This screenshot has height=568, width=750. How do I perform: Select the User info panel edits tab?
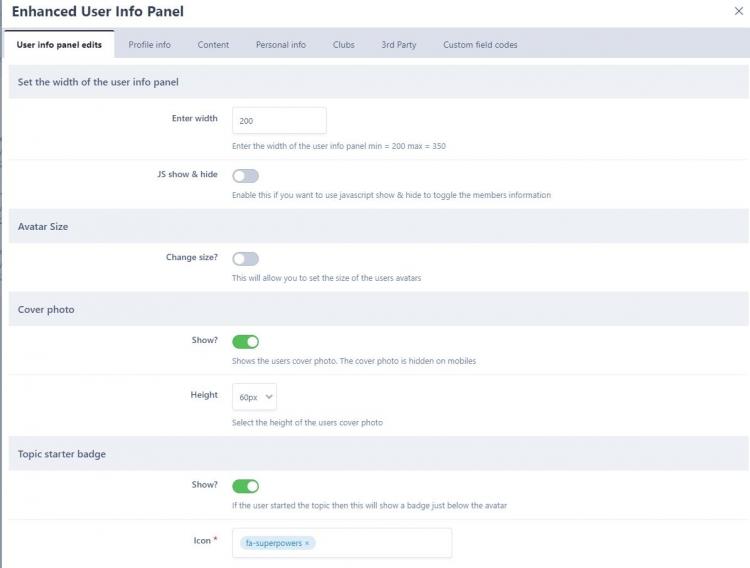click(59, 45)
